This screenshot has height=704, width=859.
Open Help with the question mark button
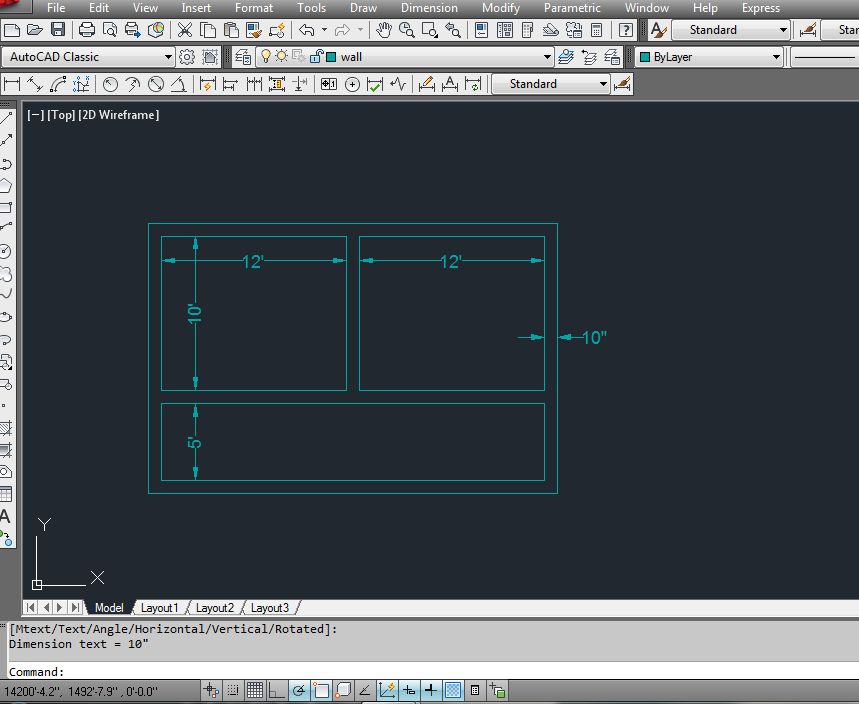tap(625, 31)
